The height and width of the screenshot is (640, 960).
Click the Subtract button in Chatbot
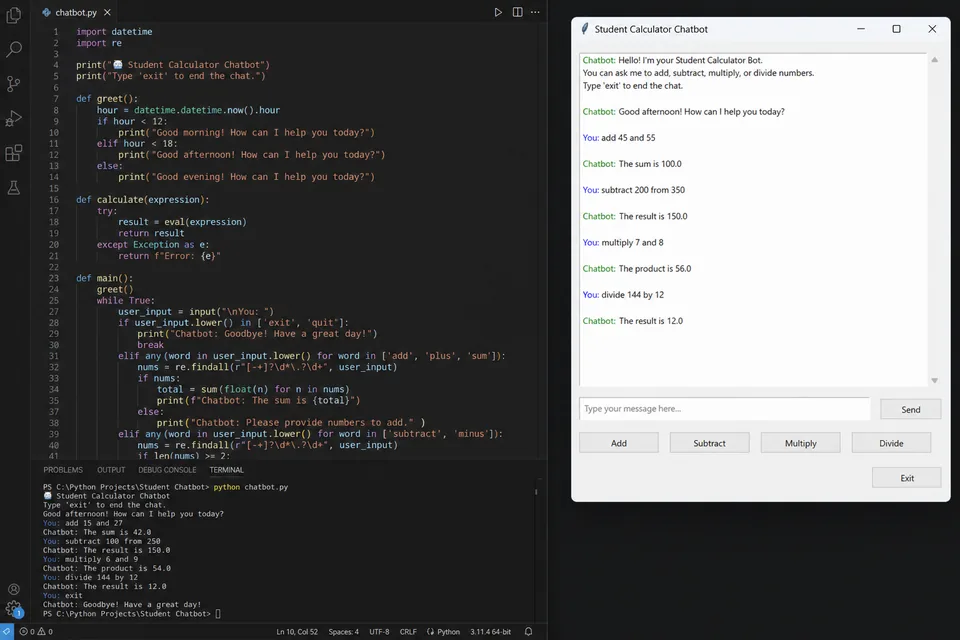[709, 443]
